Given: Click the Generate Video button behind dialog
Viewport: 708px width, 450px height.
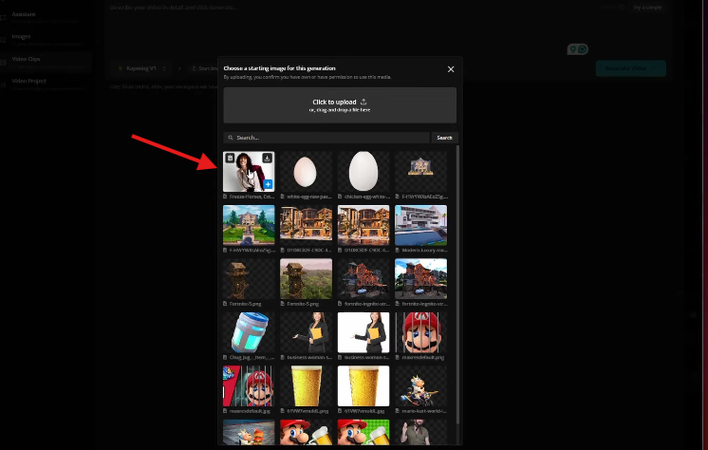Looking at the screenshot, I should 631,69.
